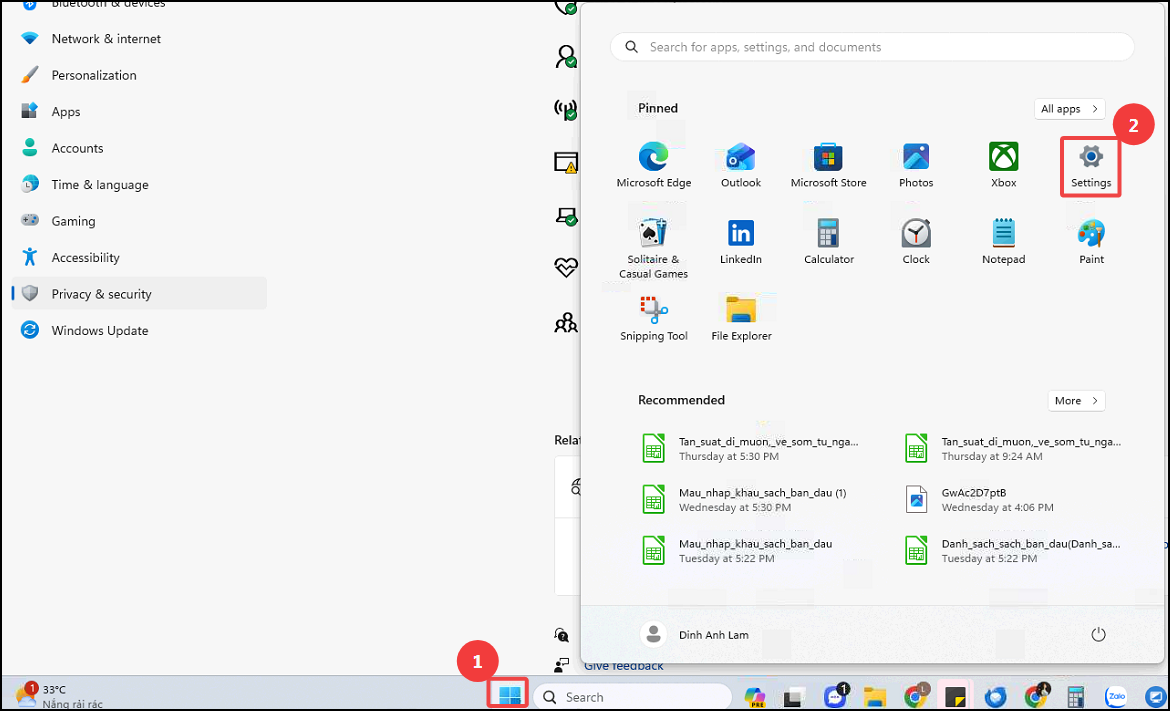Viewport: 1170px width, 711px height.
Task: Open Task View on the taskbar
Action: tap(793, 698)
